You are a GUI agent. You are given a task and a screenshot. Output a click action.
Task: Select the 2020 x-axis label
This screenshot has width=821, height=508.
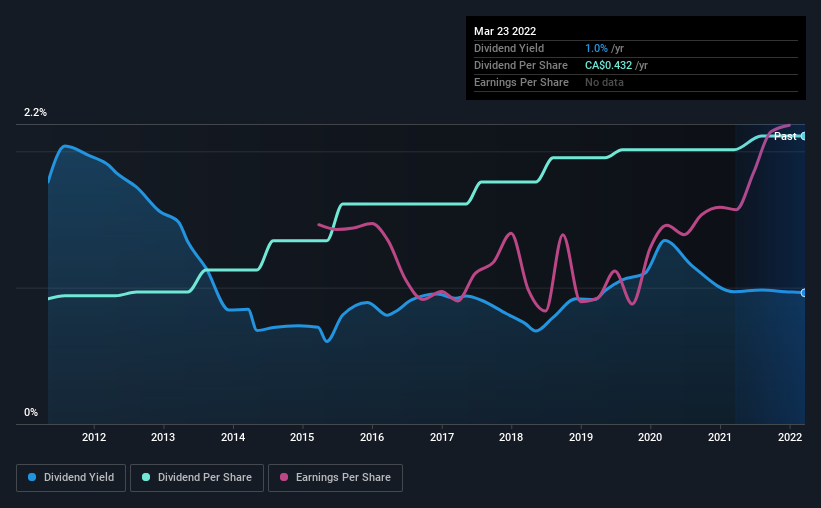click(x=650, y=437)
